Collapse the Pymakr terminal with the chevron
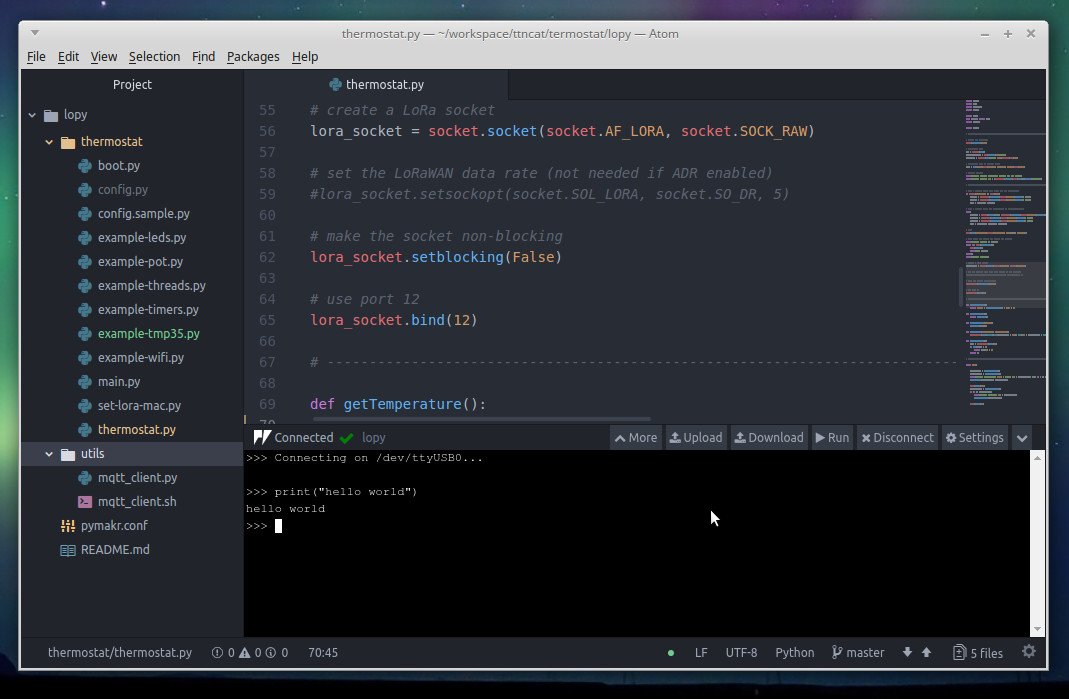The width and height of the screenshot is (1069, 699). [x=1021, y=438]
